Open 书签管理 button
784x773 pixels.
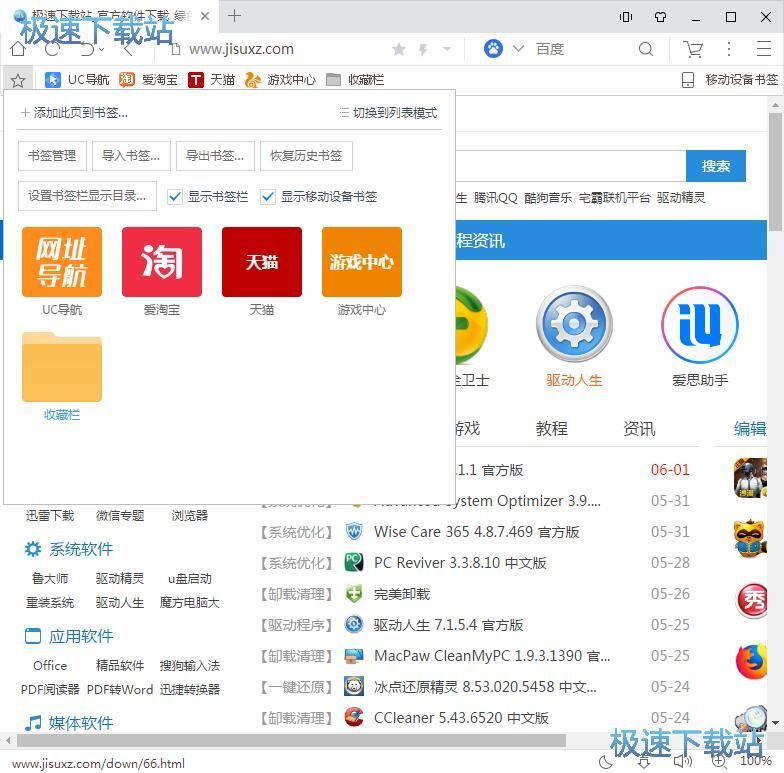(52, 156)
